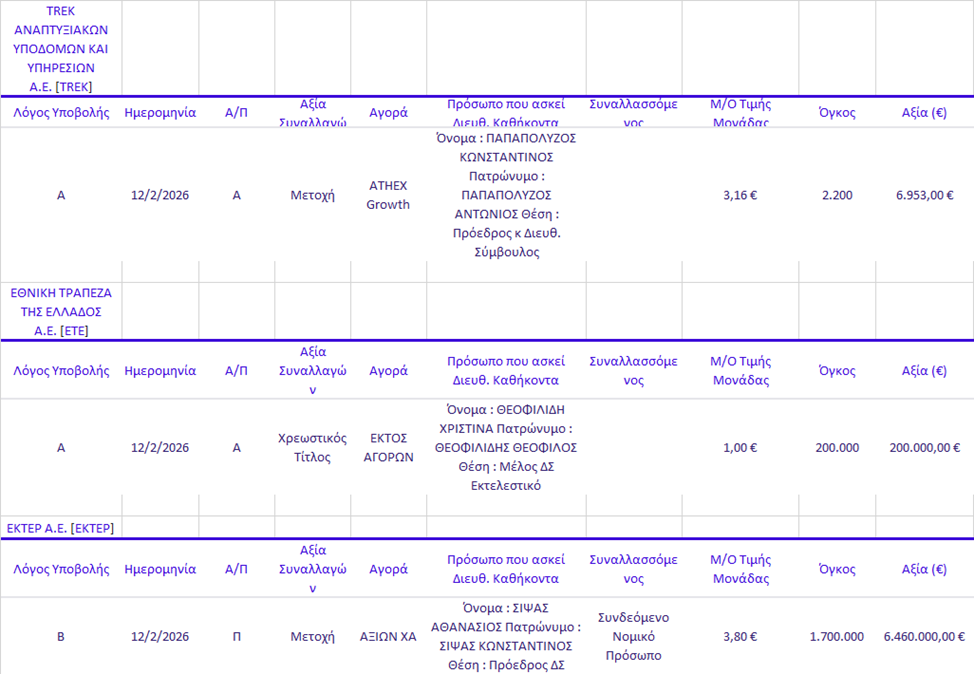Click the 200.000,00 € value cell
The width and height of the screenshot is (974, 674).
924,447
